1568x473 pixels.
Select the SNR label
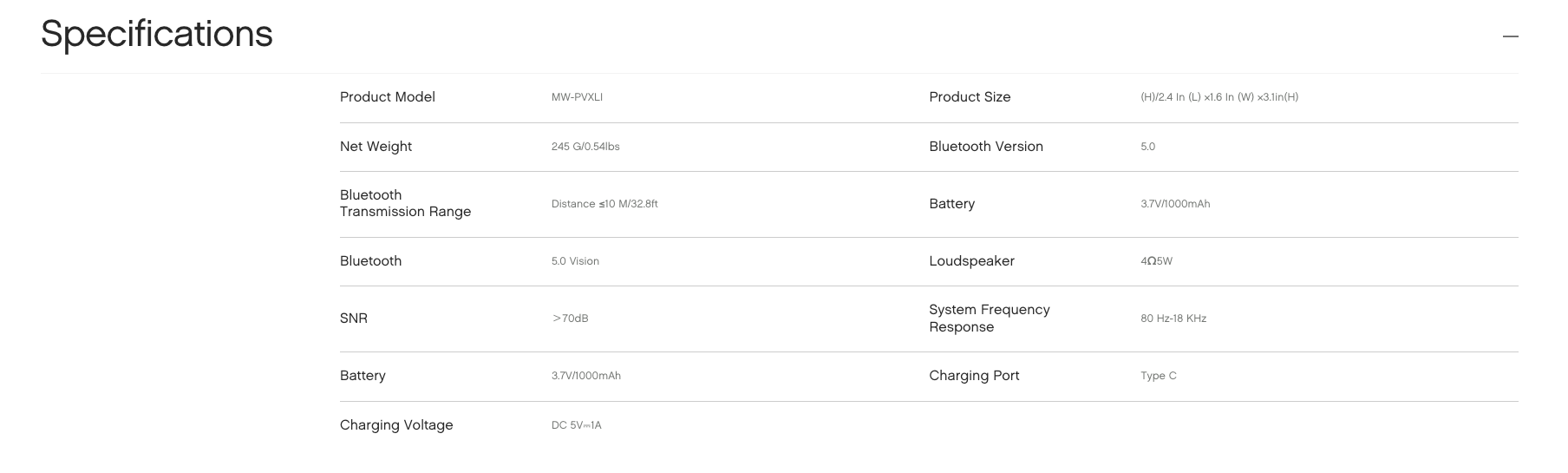pyautogui.click(x=354, y=319)
